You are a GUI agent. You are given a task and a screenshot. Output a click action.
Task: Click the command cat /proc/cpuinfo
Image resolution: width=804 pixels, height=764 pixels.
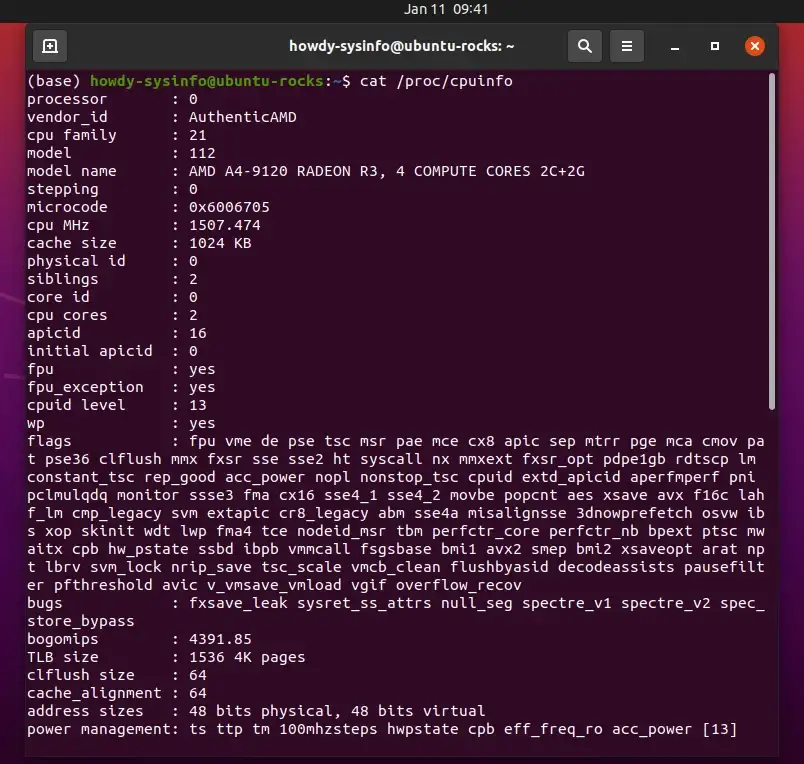436,81
